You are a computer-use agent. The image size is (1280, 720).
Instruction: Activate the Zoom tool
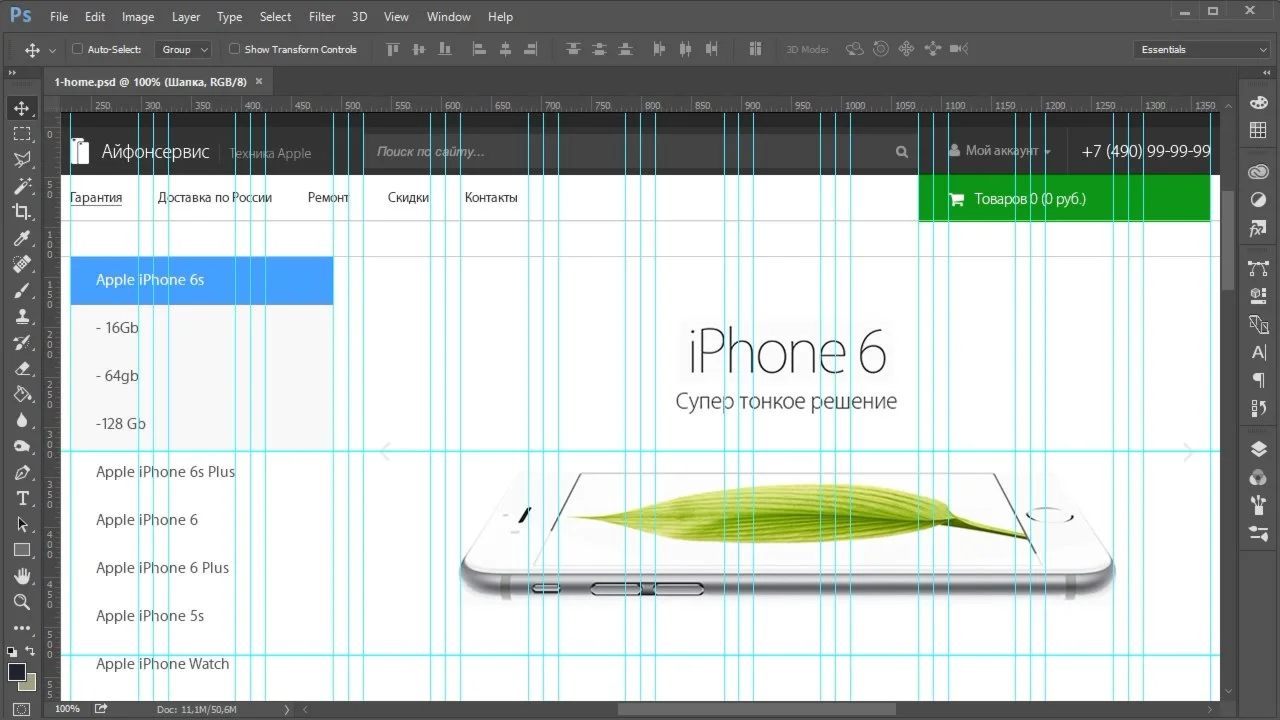coord(21,602)
